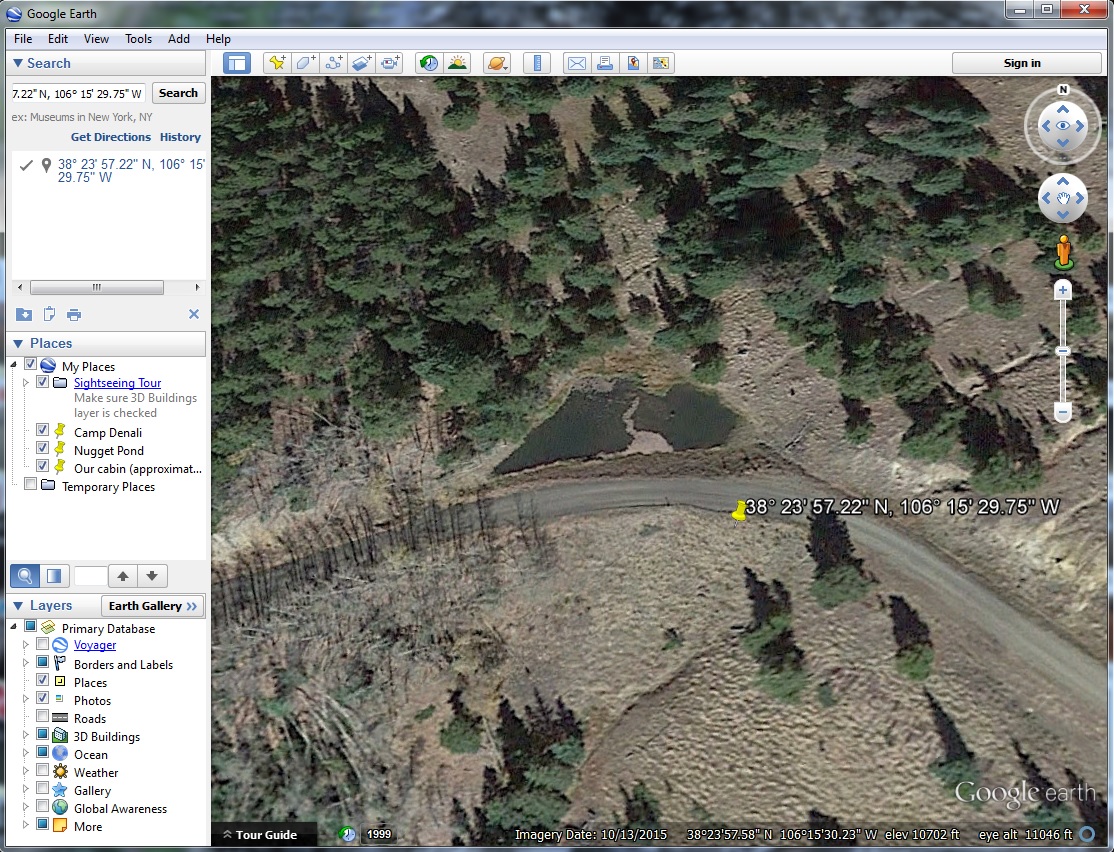Open the Edit menu
The image size is (1114, 852).
[x=58, y=39]
